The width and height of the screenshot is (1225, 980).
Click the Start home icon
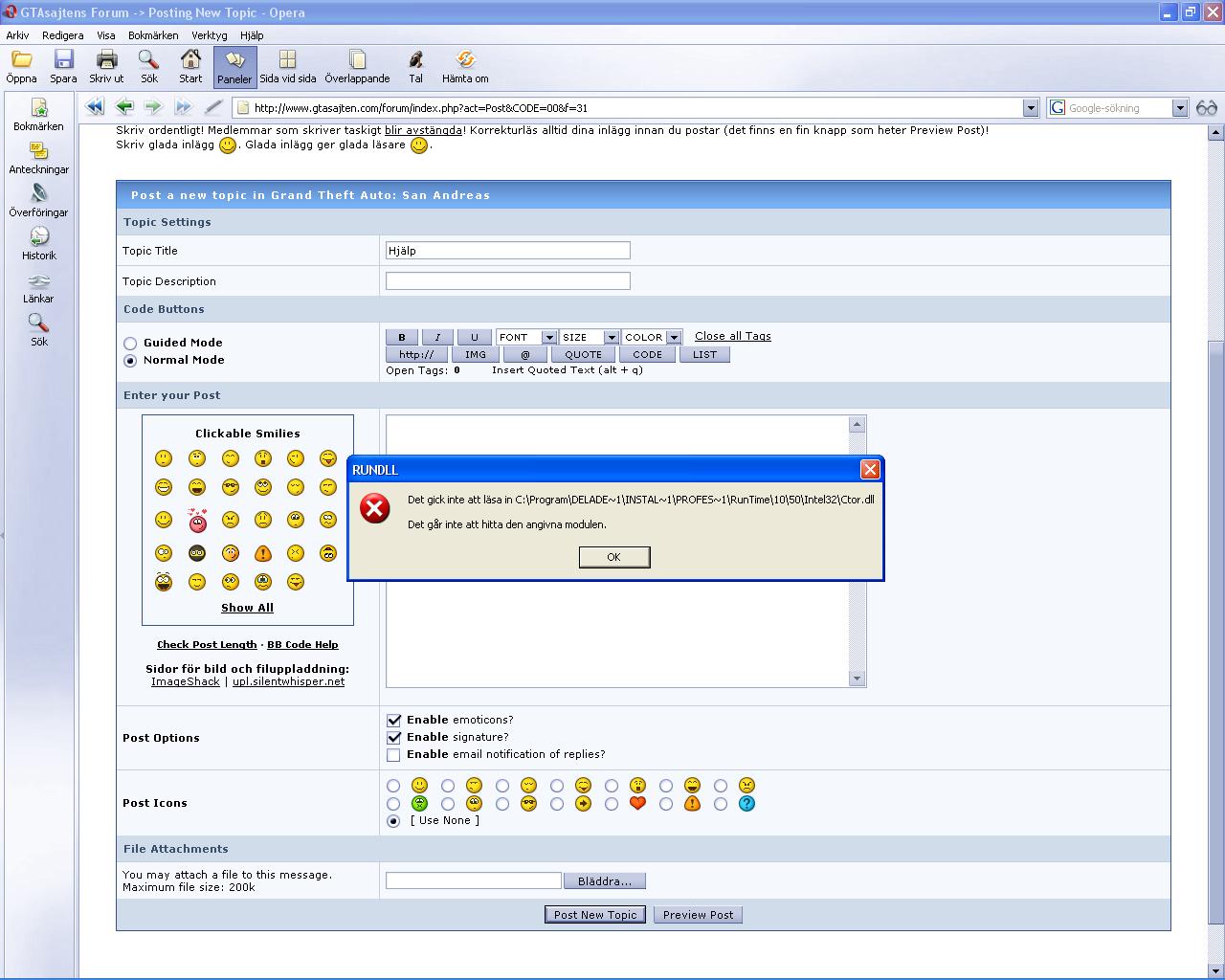click(190, 60)
